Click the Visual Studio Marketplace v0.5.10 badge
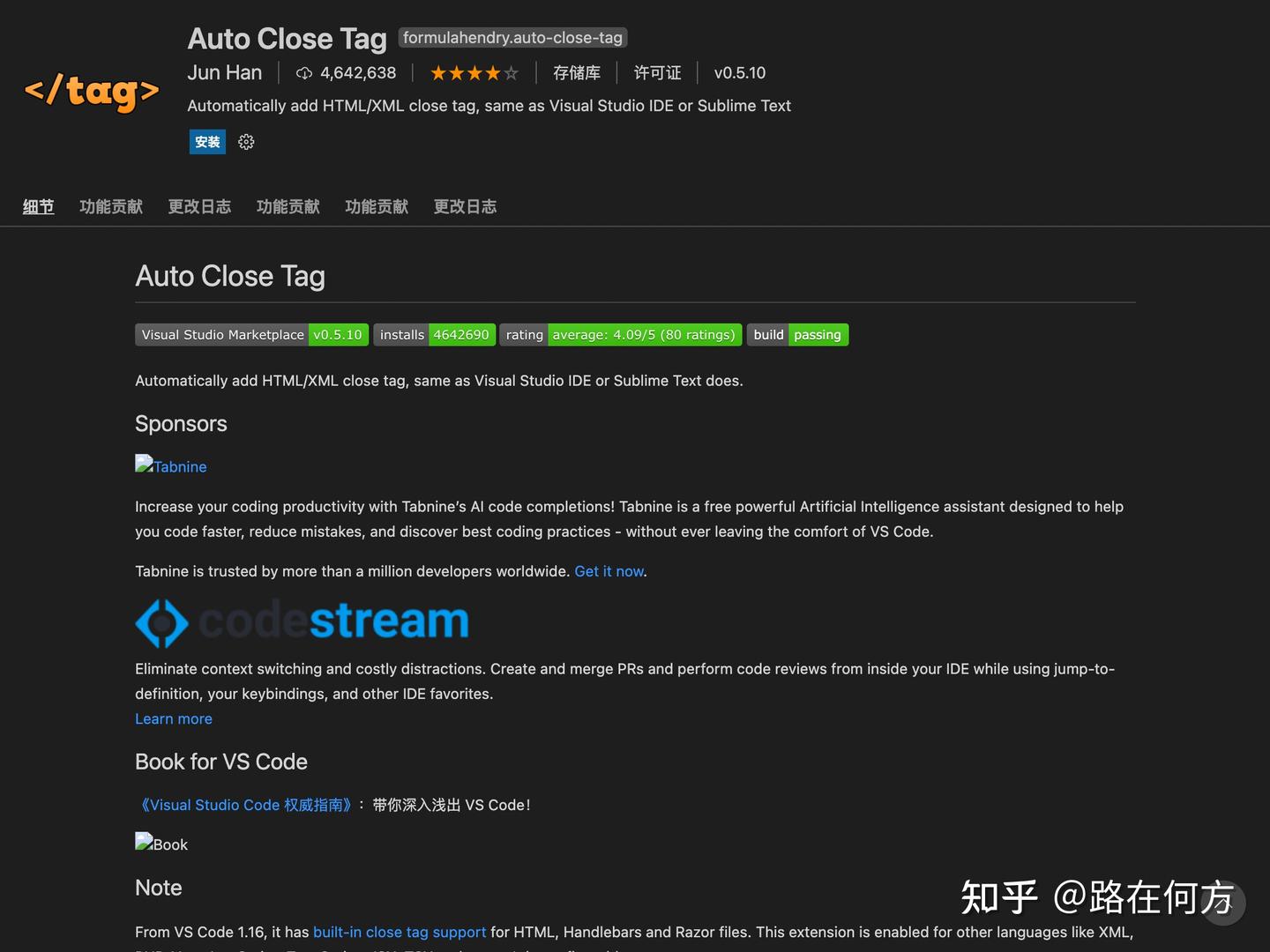 pos(251,335)
